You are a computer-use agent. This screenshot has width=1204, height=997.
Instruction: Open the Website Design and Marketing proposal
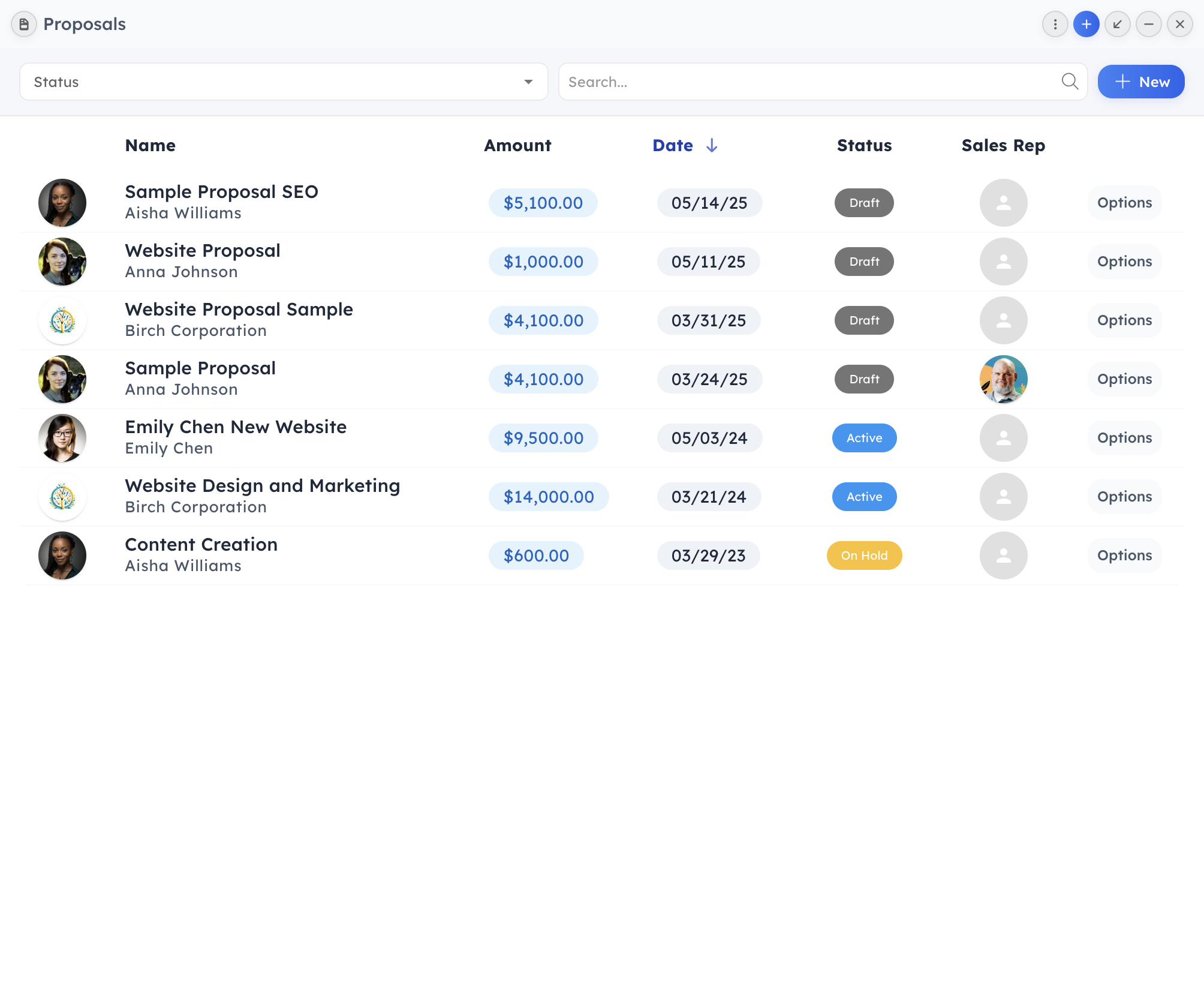[x=262, y=486]
